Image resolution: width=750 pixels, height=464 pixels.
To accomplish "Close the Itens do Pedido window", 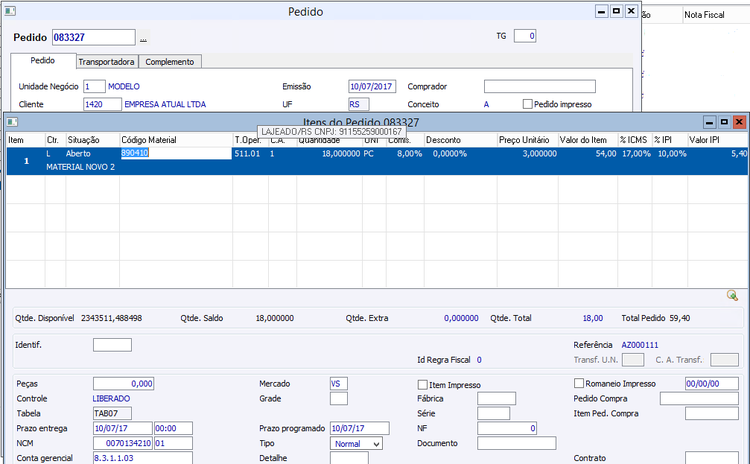I will pyautogui.click(x=739, y=122).
